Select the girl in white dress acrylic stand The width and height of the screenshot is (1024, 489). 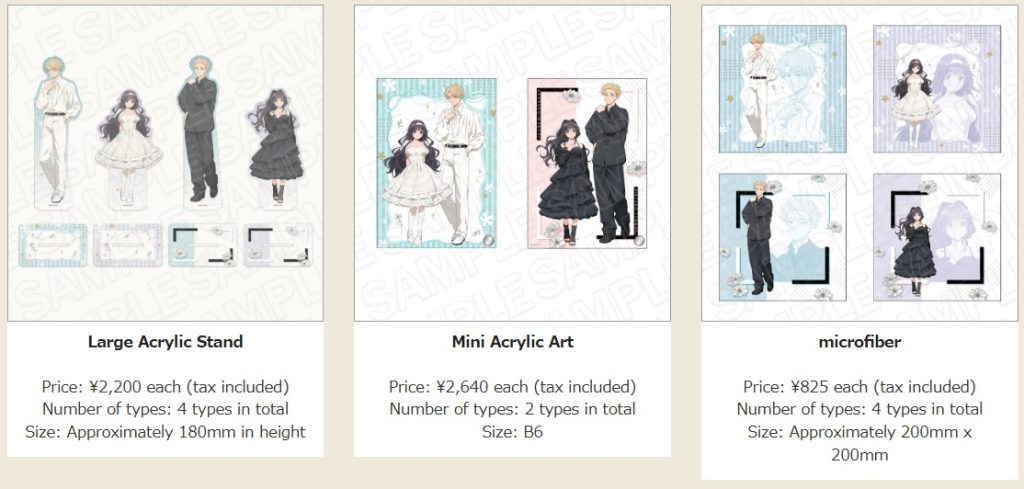click(x=129, y=147)
